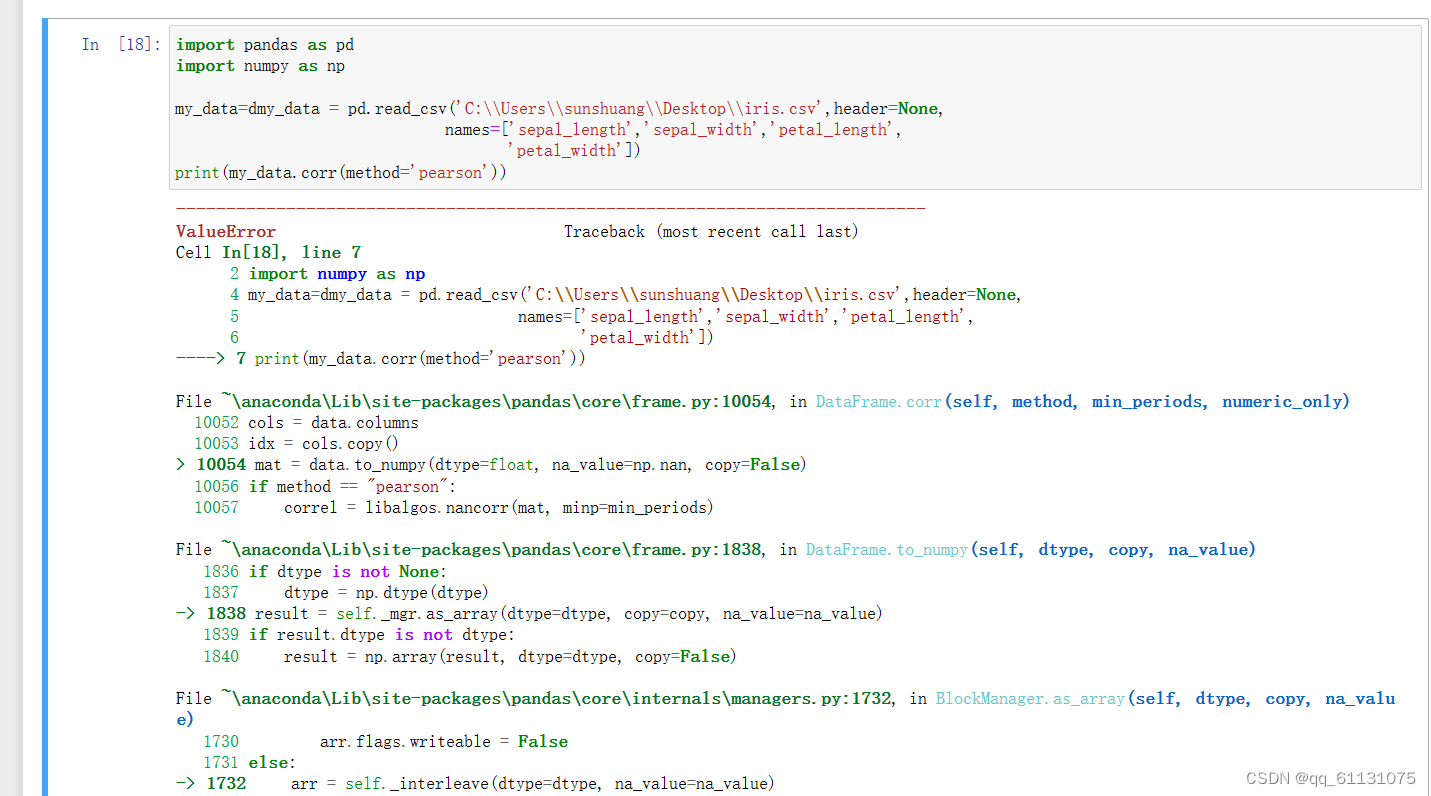Click the arrow marker at line 10054

[181, 464]
